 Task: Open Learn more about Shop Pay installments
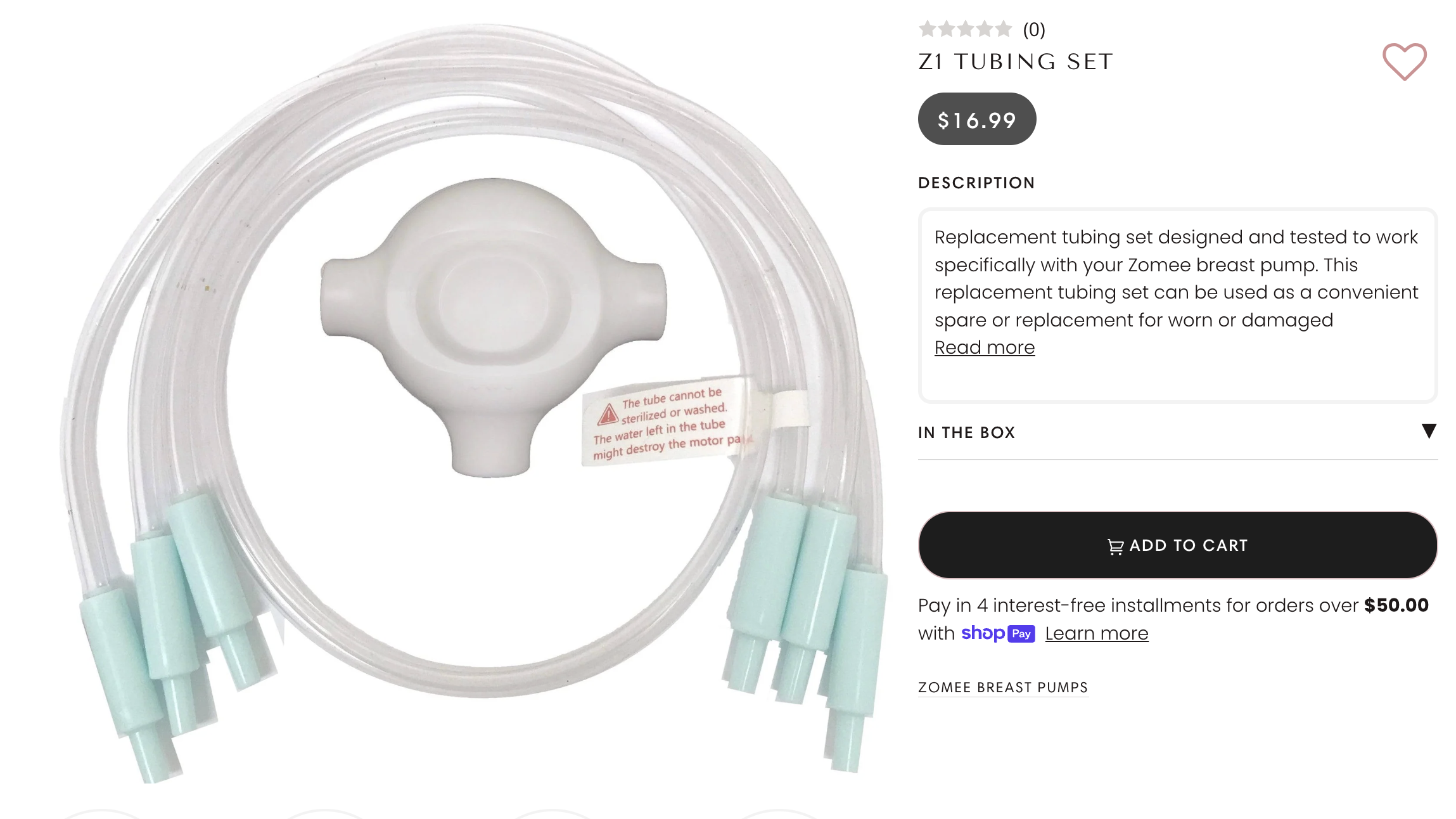tap(1097, 633)
